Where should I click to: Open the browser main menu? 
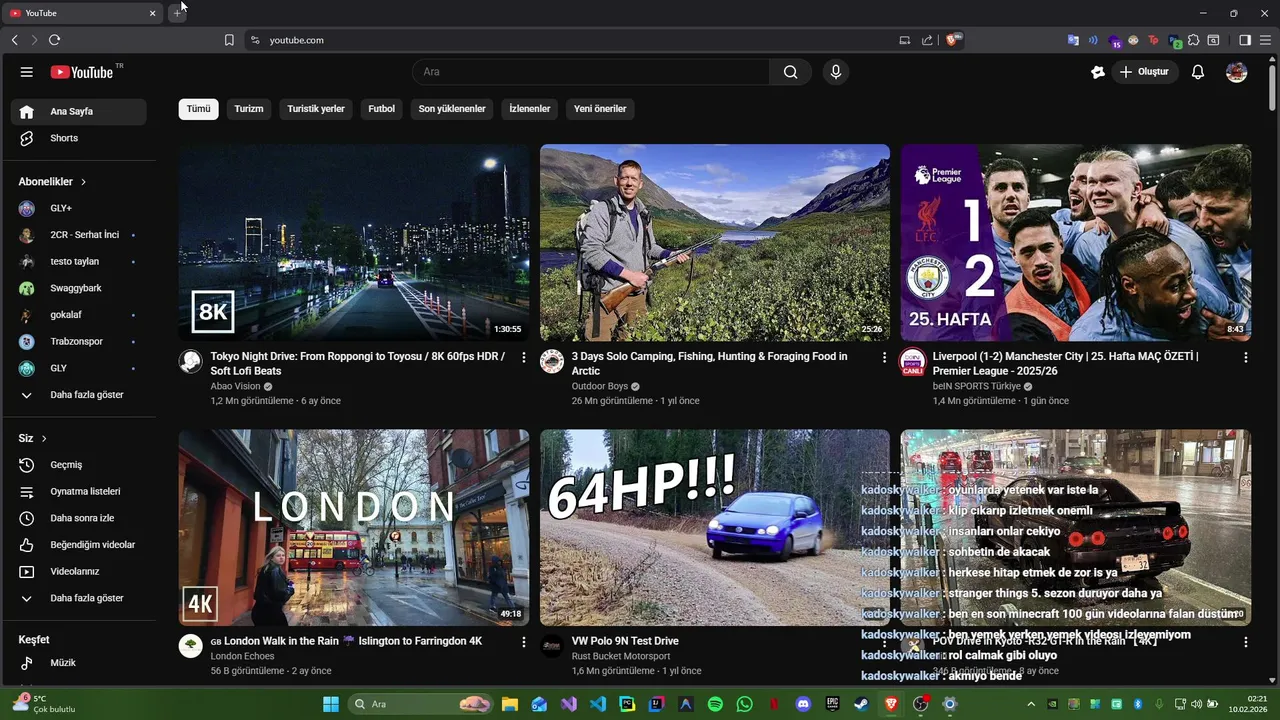(1265, 40)
